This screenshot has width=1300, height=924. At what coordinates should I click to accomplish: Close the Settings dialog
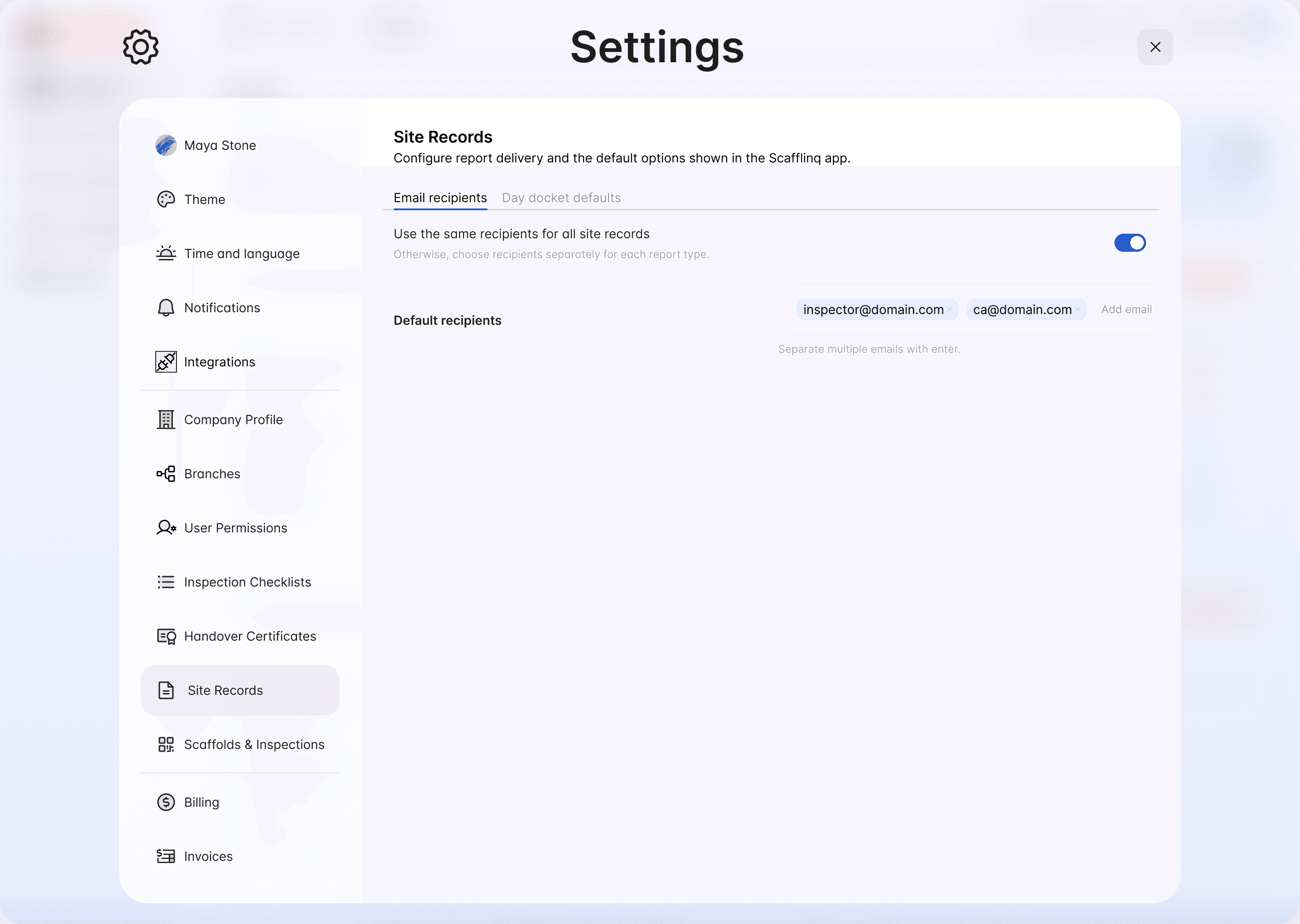click(1155, 46)
